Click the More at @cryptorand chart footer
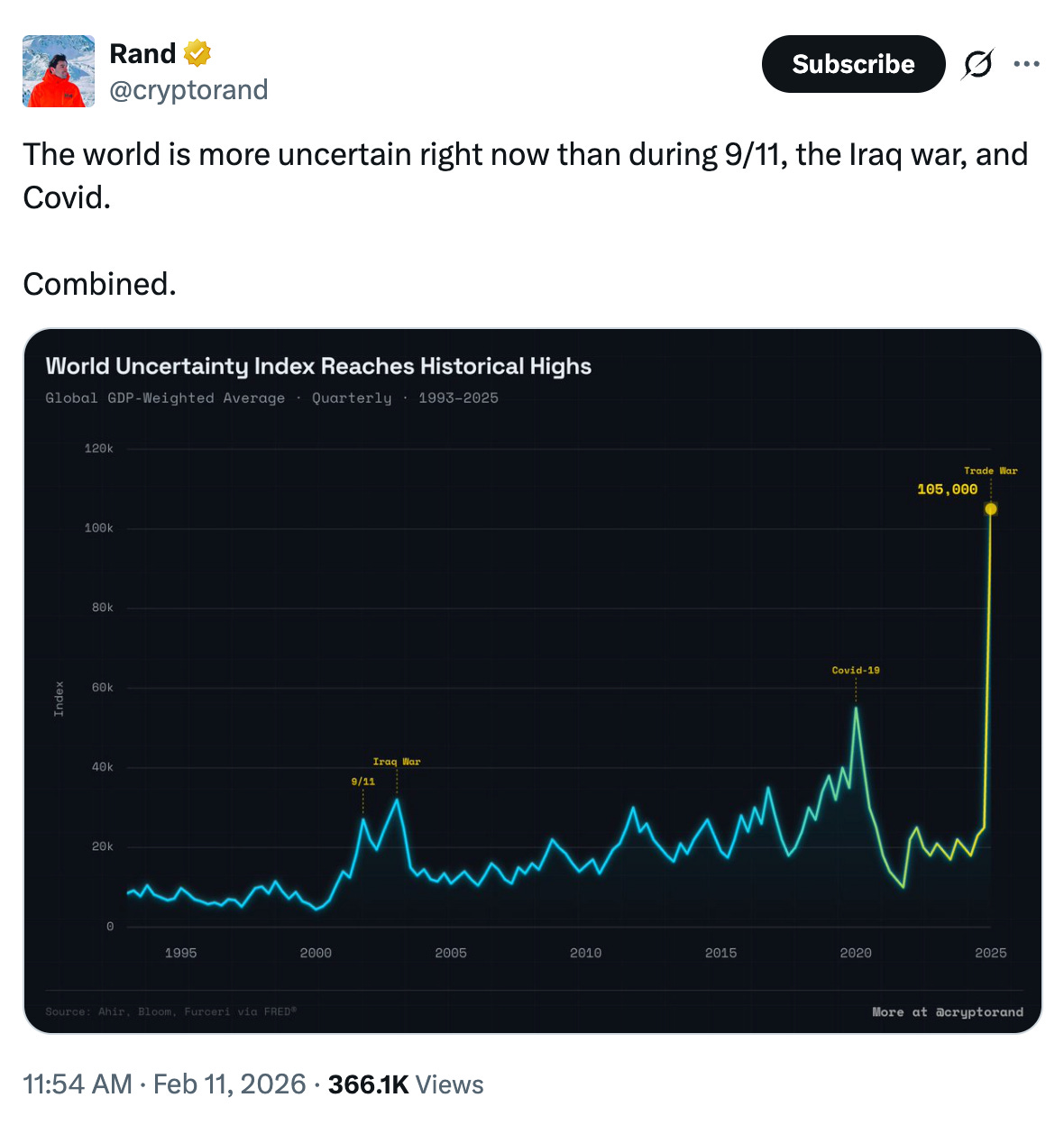This screenshot has height=1125, width=1064. pos(948,1012)
